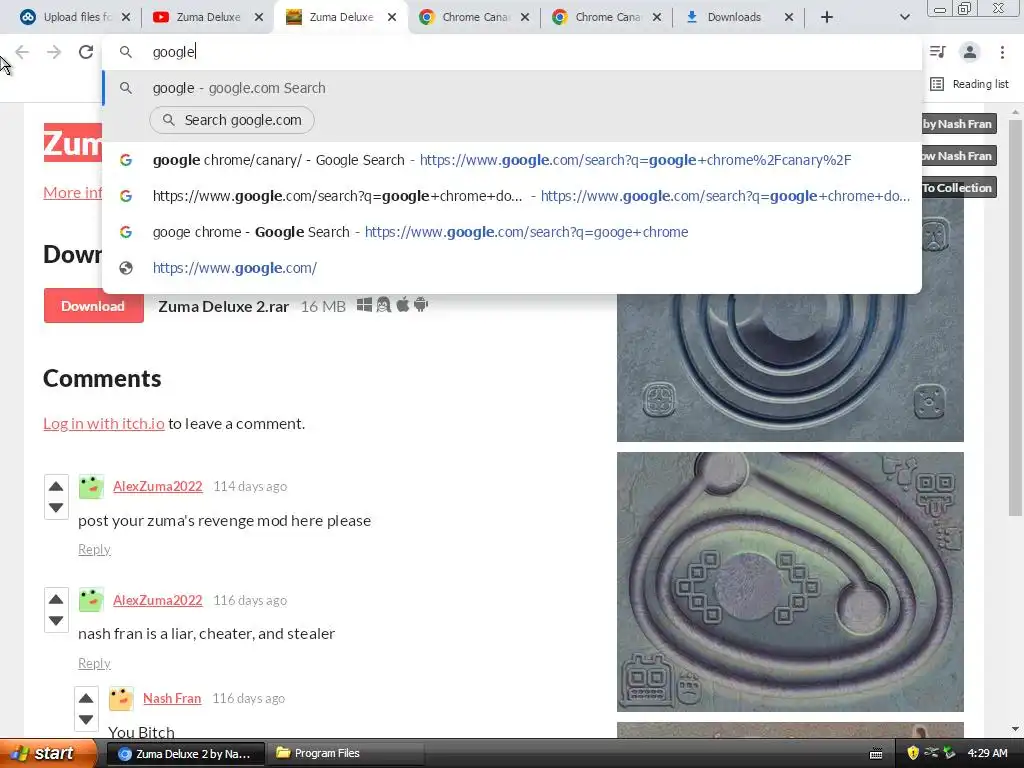Click Nash Fran's yellow avatar
Viewport: 1024px width, 768px height.
121,699
